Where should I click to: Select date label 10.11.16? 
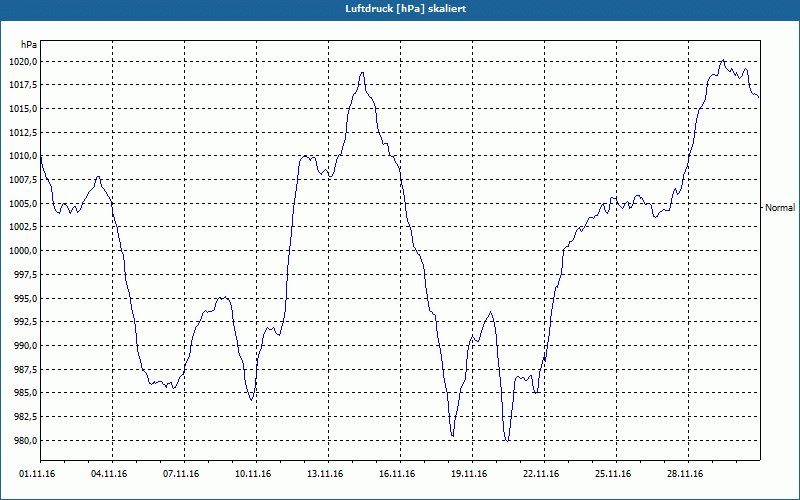pyautogui.click(x=253, y=474)
